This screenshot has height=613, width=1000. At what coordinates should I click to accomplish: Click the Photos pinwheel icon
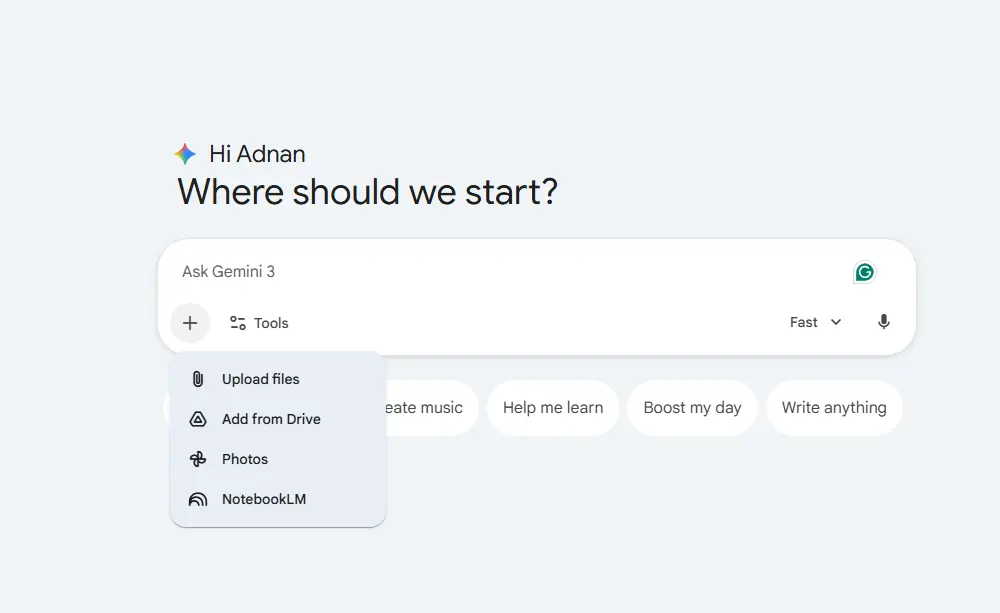tap(198, 459)
